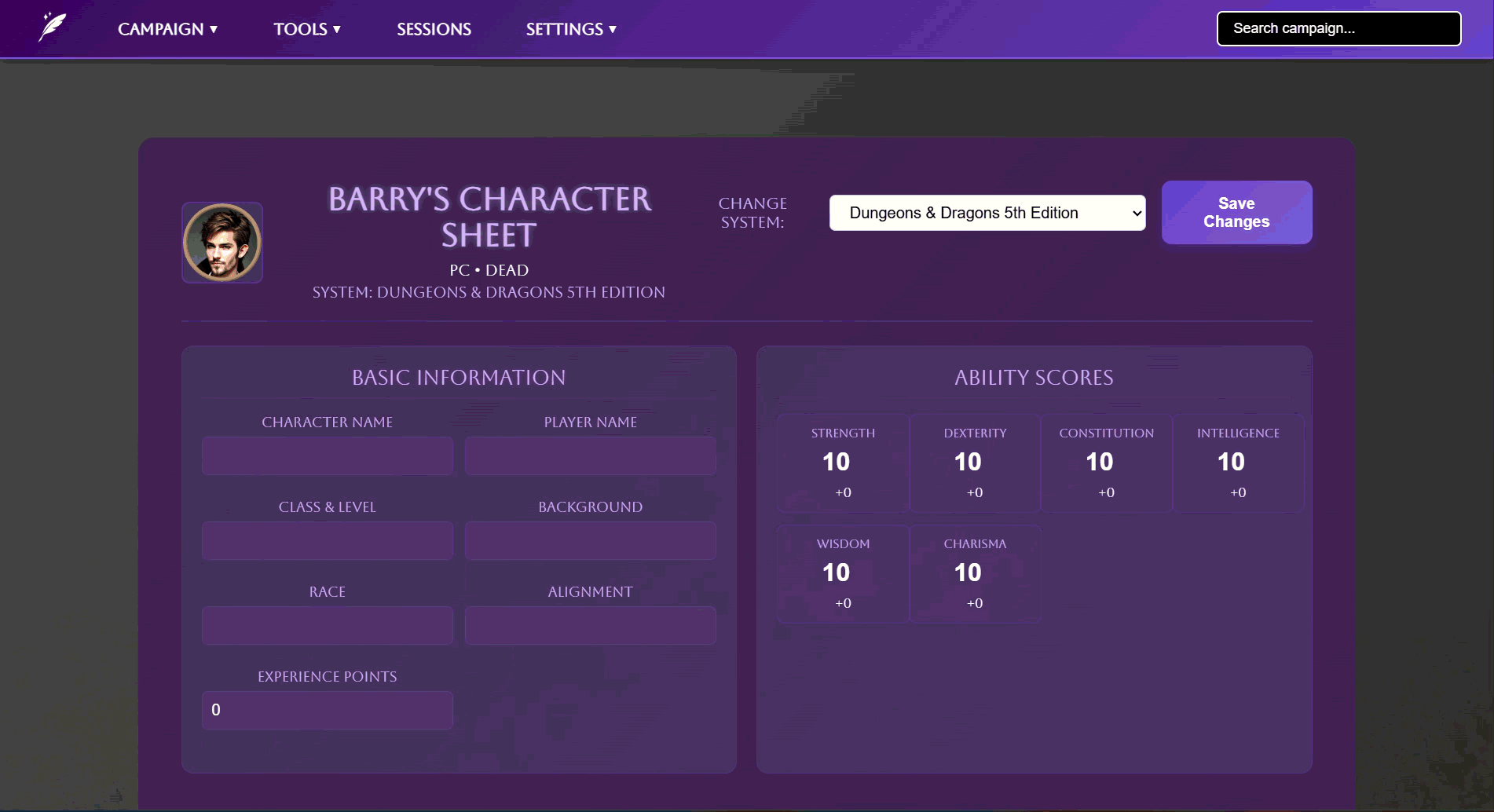
Task: Focus the Background input field
Action: point(590,541)
